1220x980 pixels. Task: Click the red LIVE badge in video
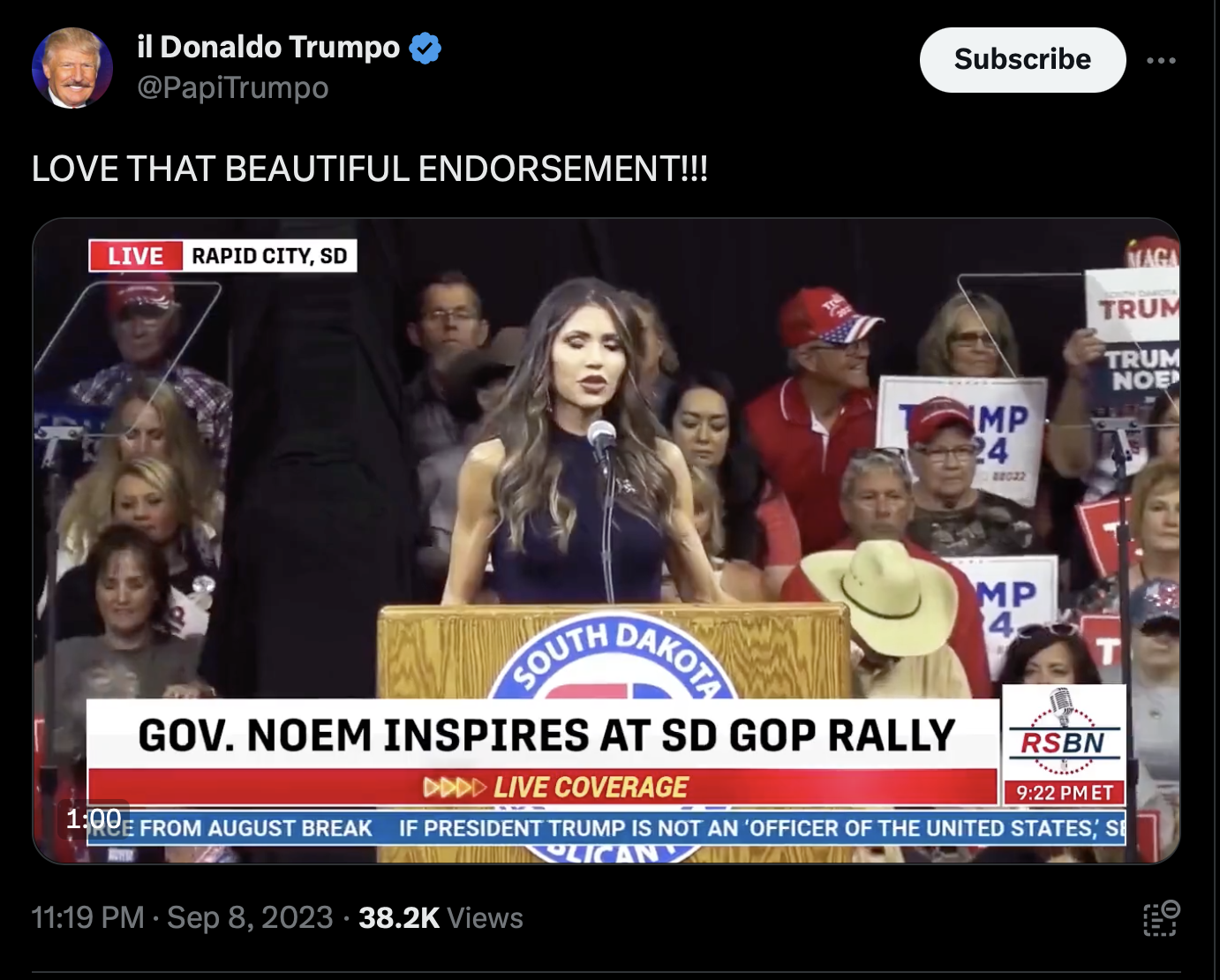(x=136, y=256)
